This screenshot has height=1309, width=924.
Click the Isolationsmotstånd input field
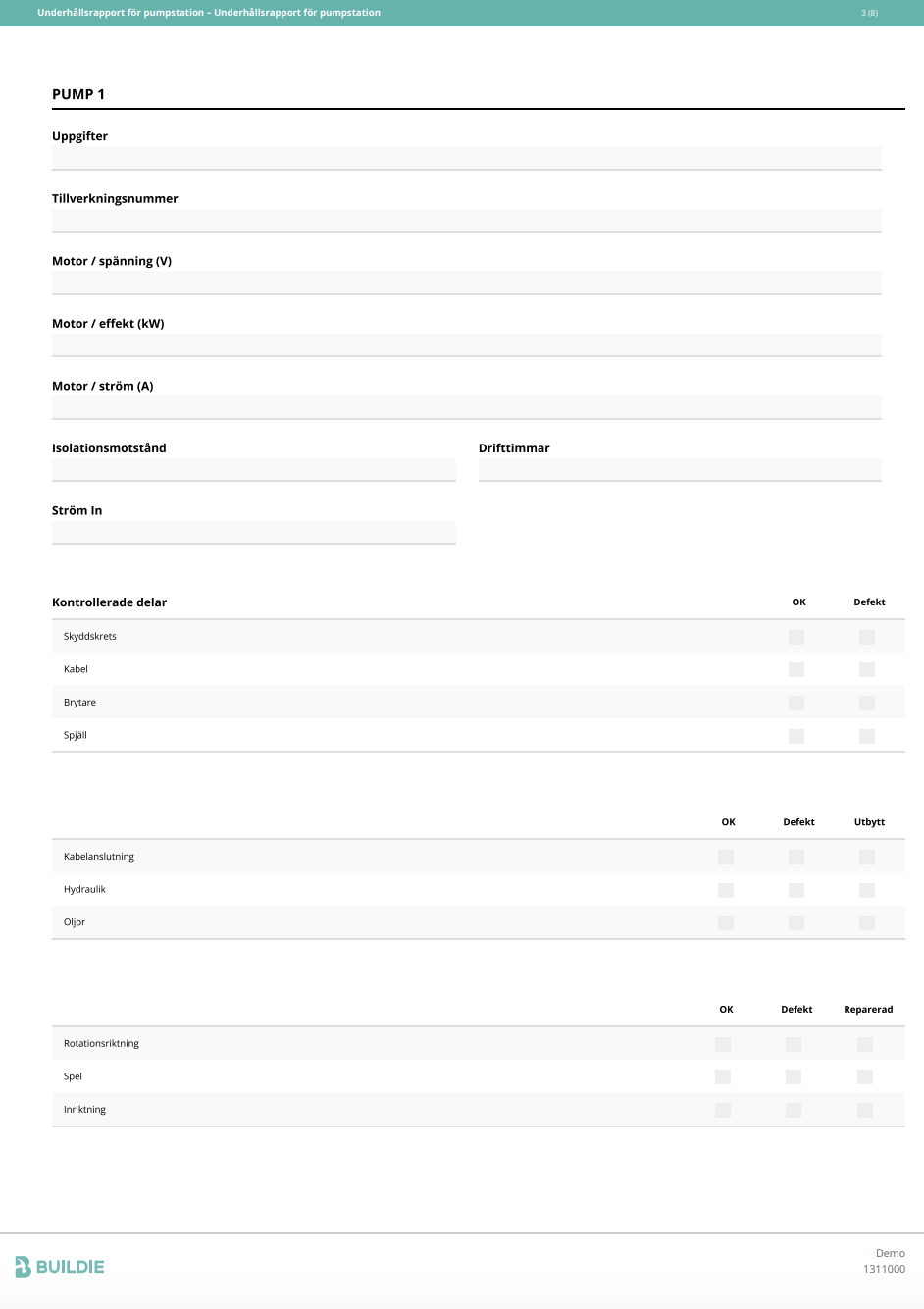click(x=254, y=470)
